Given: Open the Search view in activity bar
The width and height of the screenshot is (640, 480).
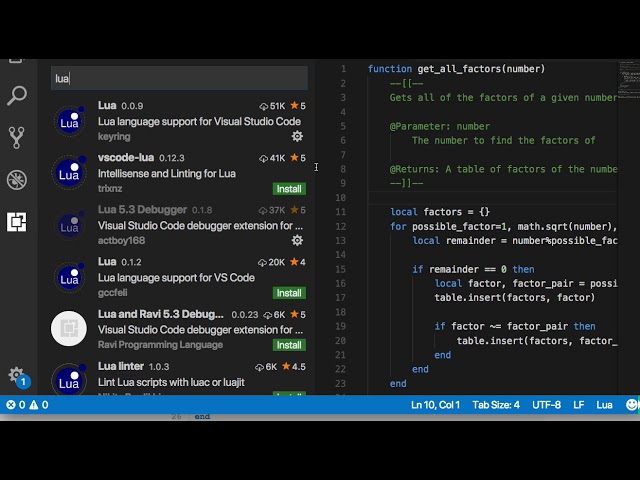Looking at the screenshot, I should (x=17, y=96).
